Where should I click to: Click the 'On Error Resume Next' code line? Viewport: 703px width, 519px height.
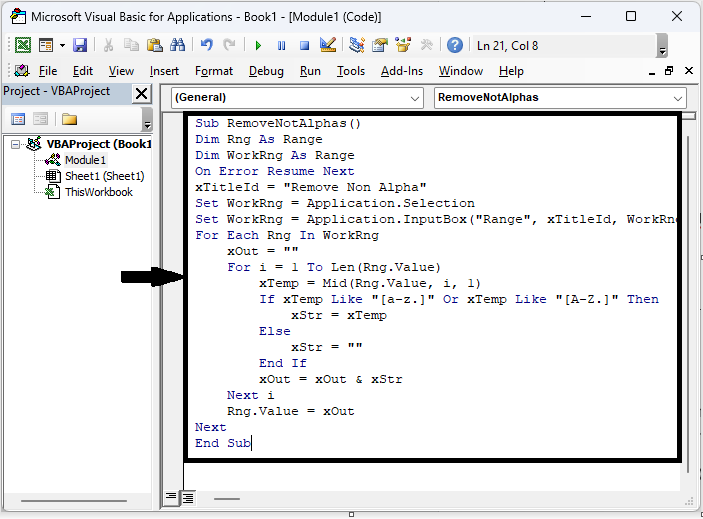coord(274,171)
